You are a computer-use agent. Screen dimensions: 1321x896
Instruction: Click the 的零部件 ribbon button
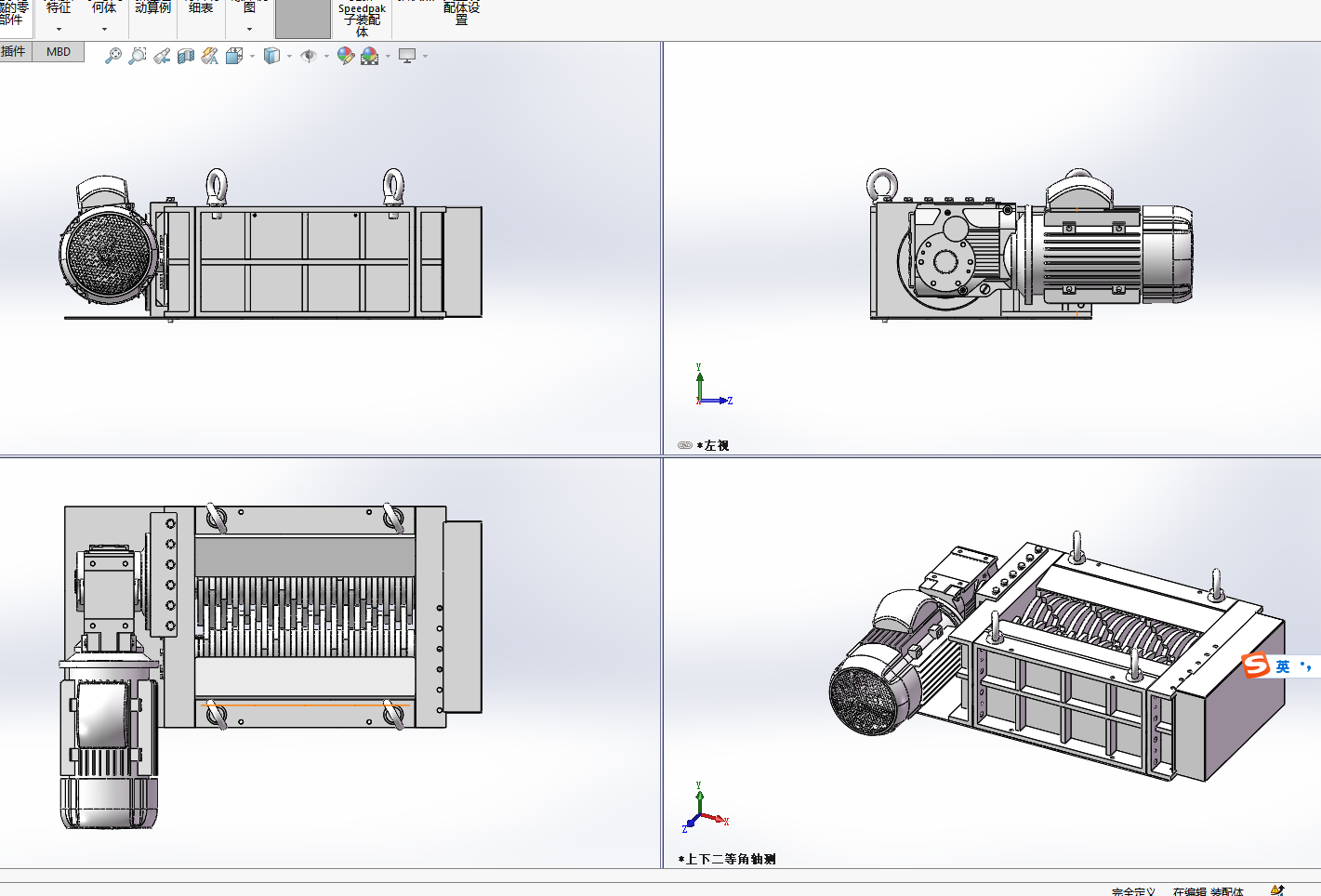[x=14, y=12]
